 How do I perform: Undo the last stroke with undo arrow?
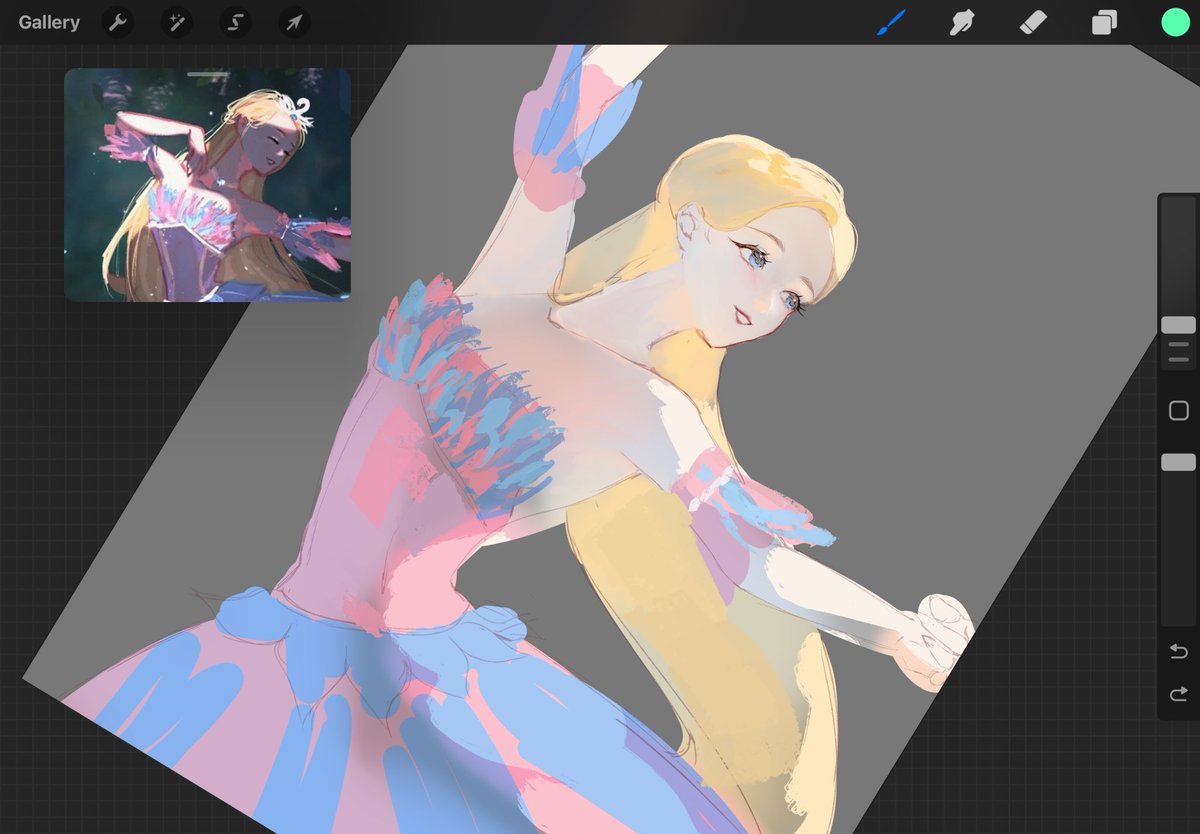[1178, 652]
